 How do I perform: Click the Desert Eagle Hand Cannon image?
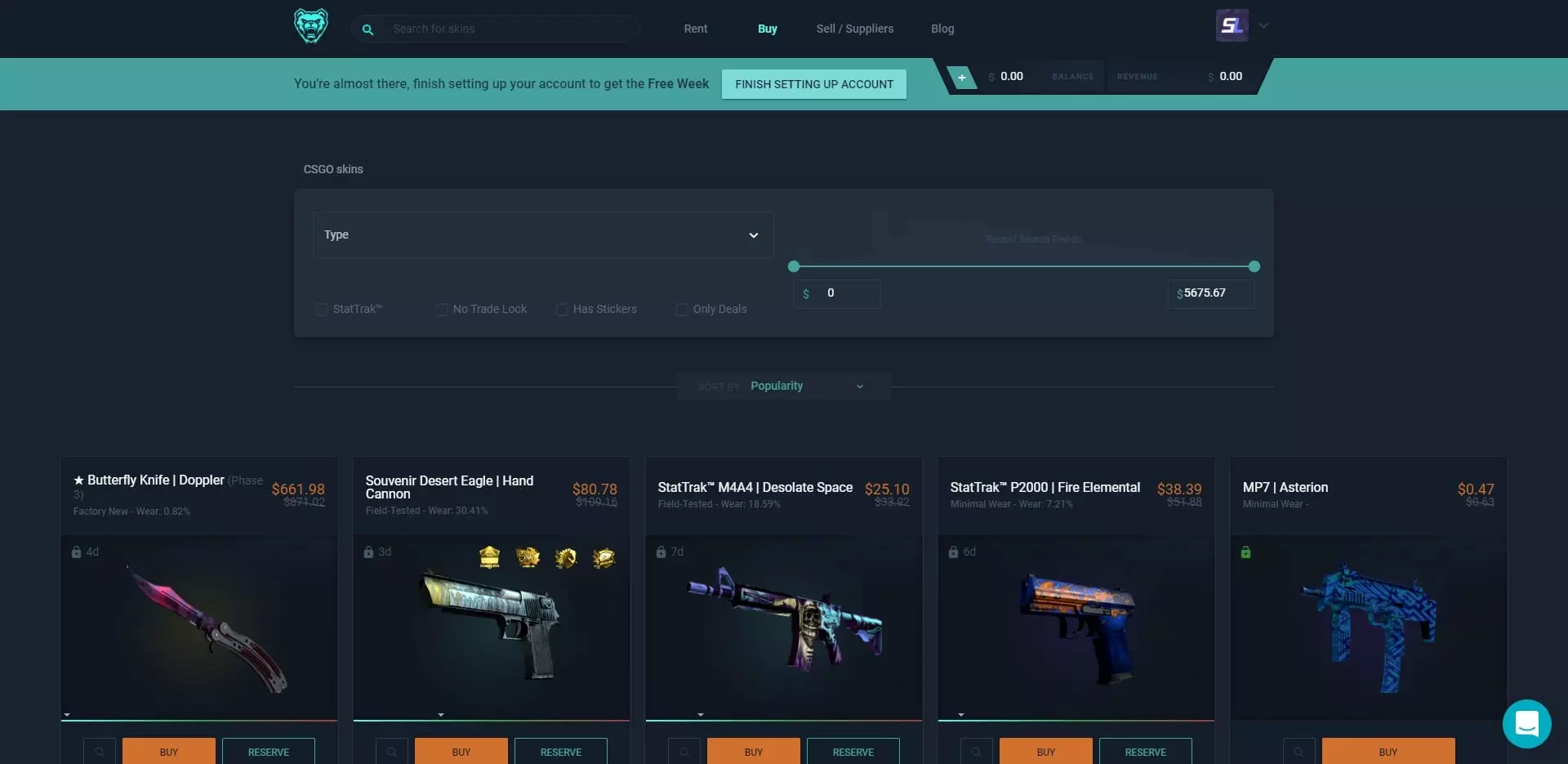(x=491, y=625)
